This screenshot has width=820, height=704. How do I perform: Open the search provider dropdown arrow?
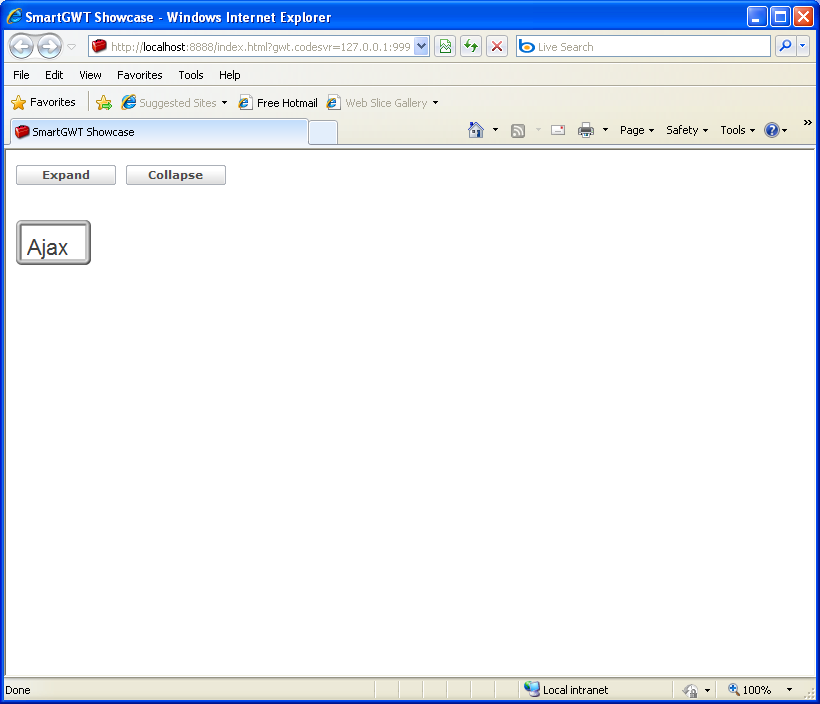[x=803, y=47]
